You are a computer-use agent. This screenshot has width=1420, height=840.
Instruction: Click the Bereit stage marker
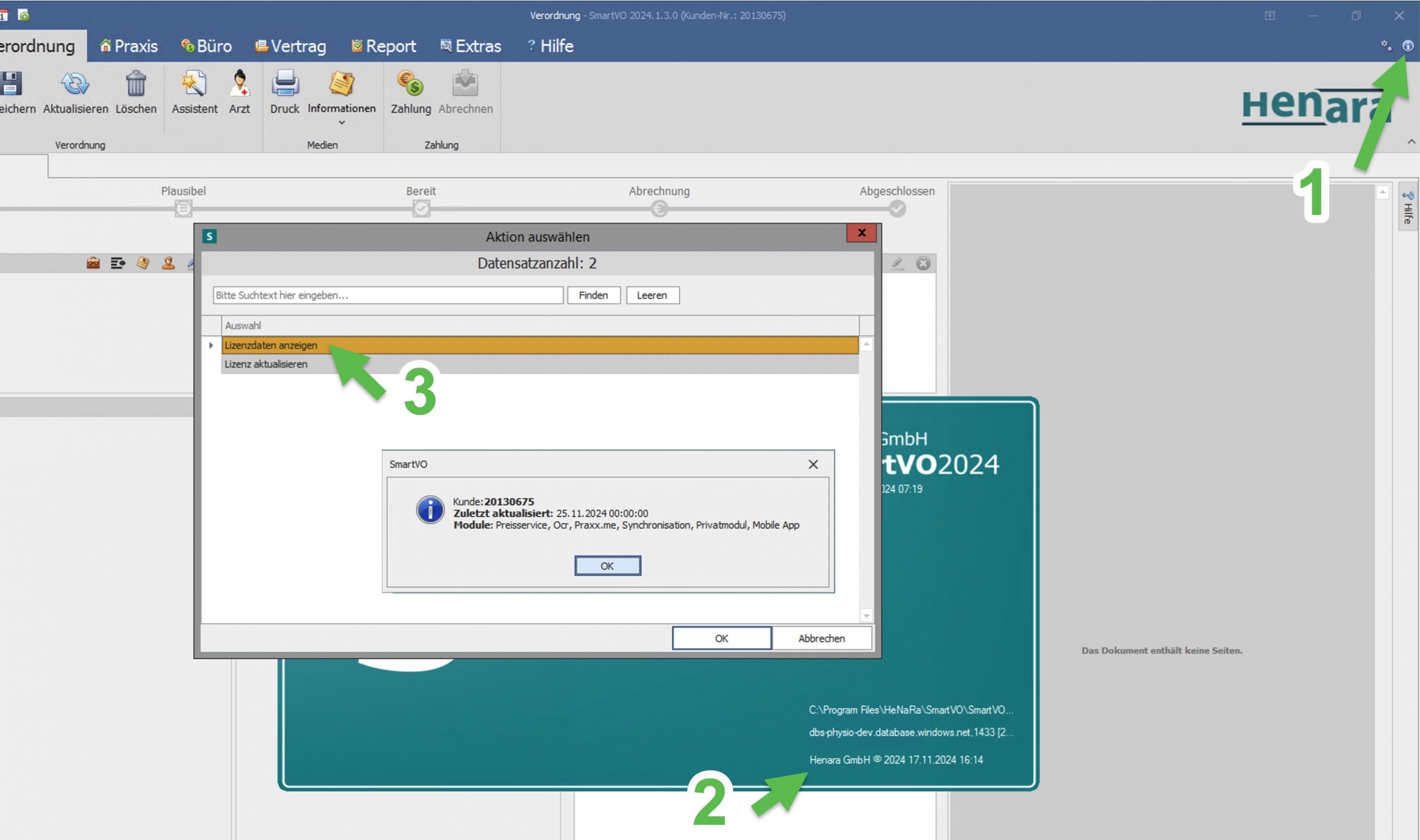pos(421,209)
